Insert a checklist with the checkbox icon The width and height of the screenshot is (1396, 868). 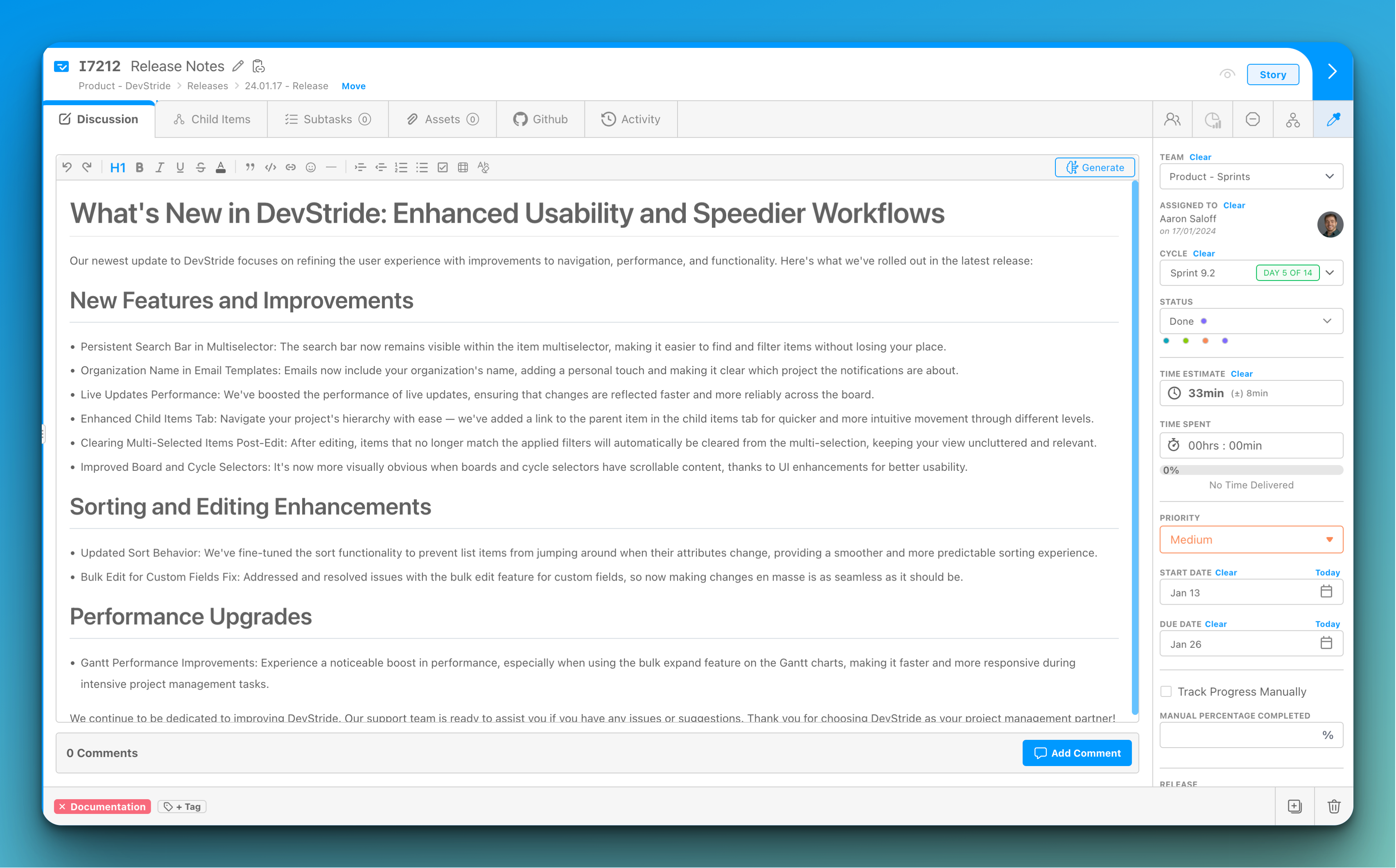coord(443,167)
